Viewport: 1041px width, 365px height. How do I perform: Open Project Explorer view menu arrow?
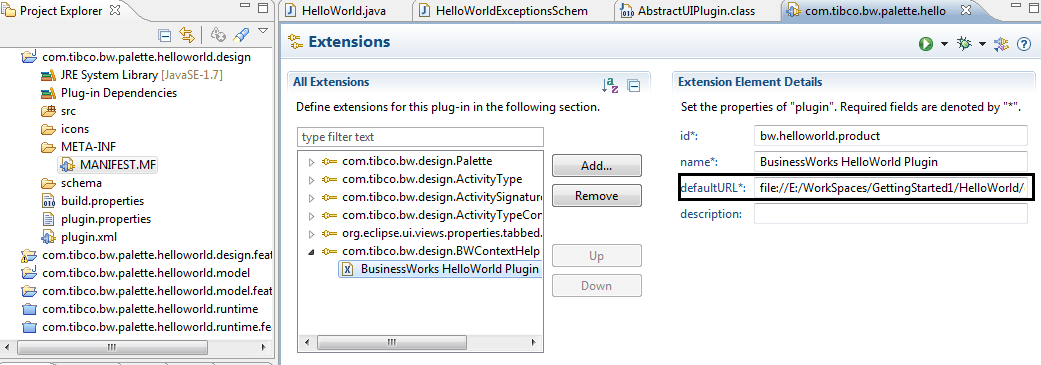[x=263, y=31]
